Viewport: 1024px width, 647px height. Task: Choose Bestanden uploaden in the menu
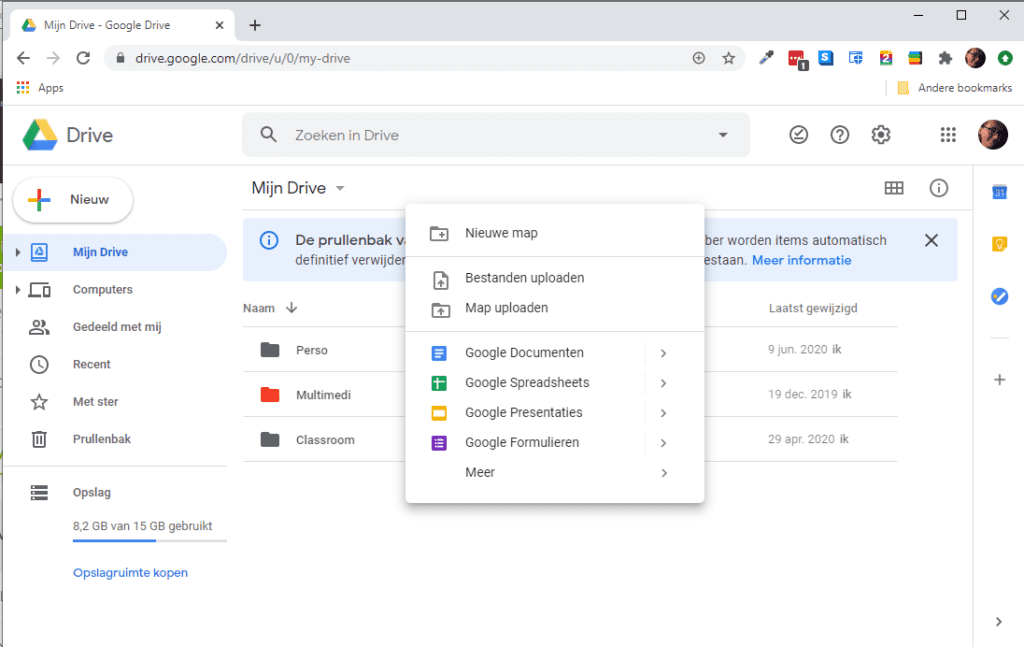[x=554, y=278]
